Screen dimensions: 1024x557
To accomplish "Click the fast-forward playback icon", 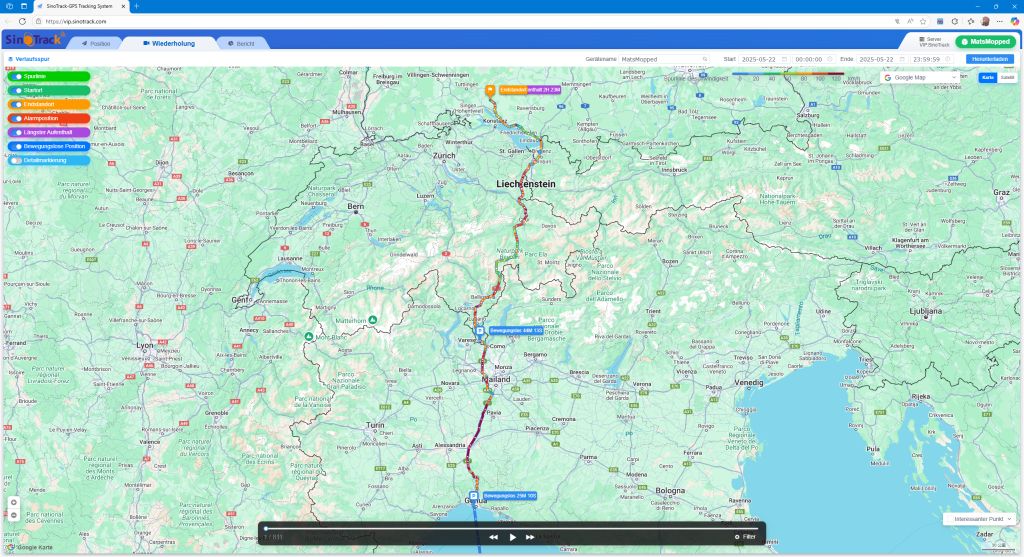I will (530, 537).
